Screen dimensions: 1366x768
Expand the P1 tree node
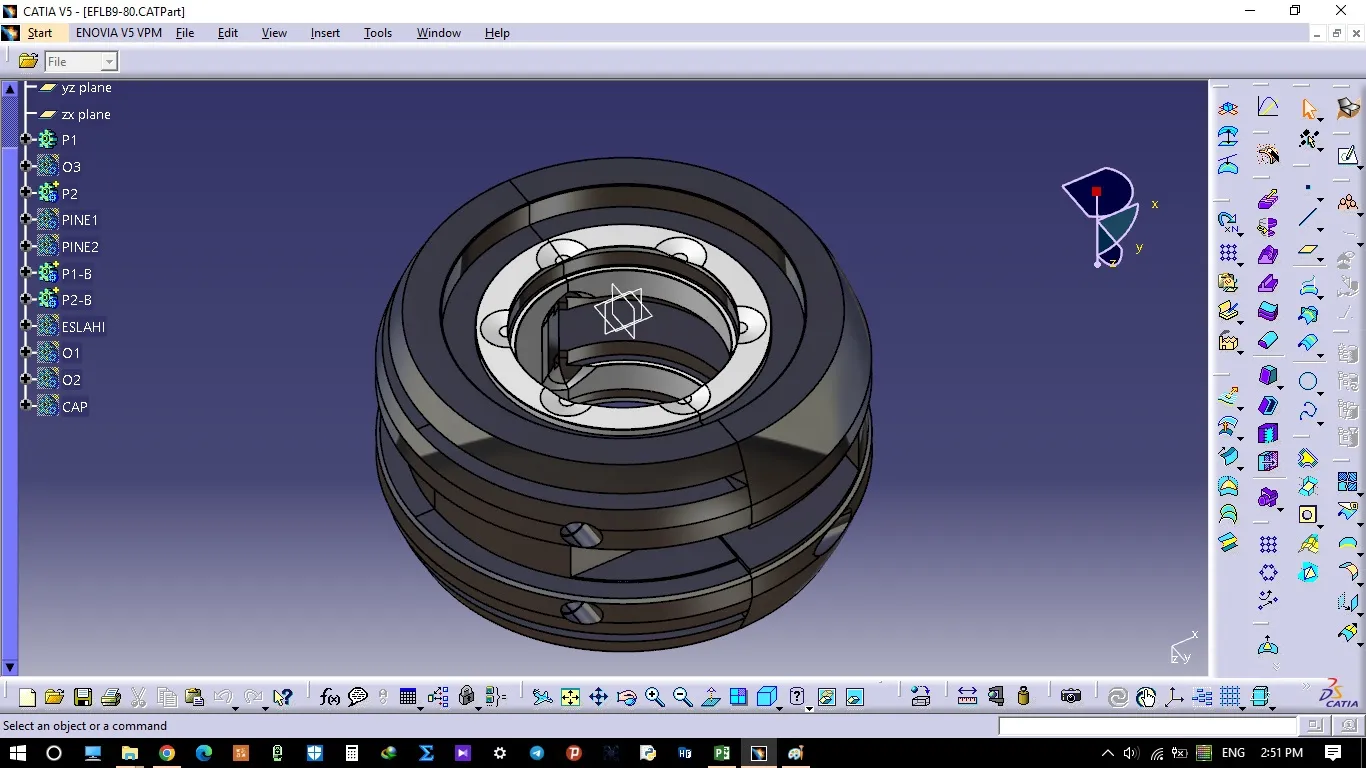(x=26, y=140)
